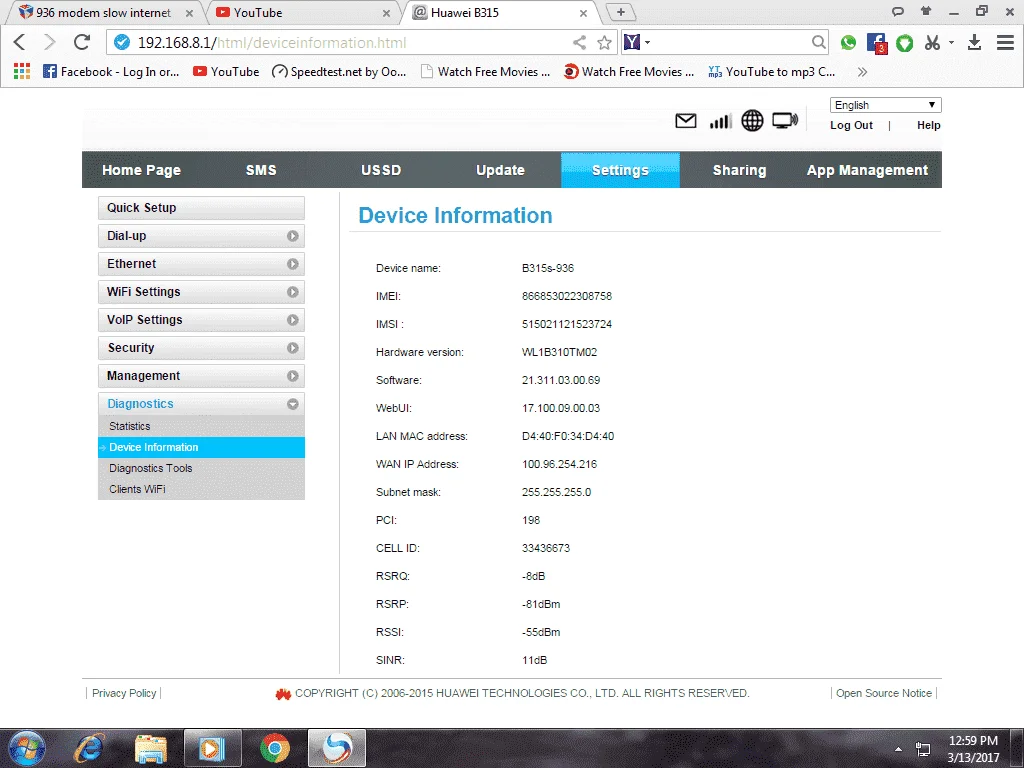This screenshot has width=1024, height=768.
Task: Expand the Security menu section
Action: point(201,348)
